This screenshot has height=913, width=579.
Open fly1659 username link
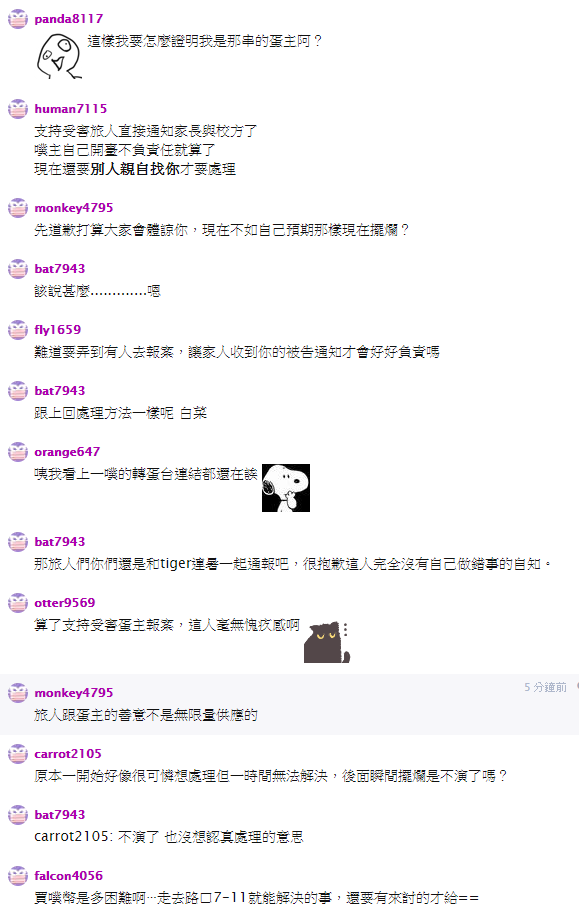click(58, 330)
